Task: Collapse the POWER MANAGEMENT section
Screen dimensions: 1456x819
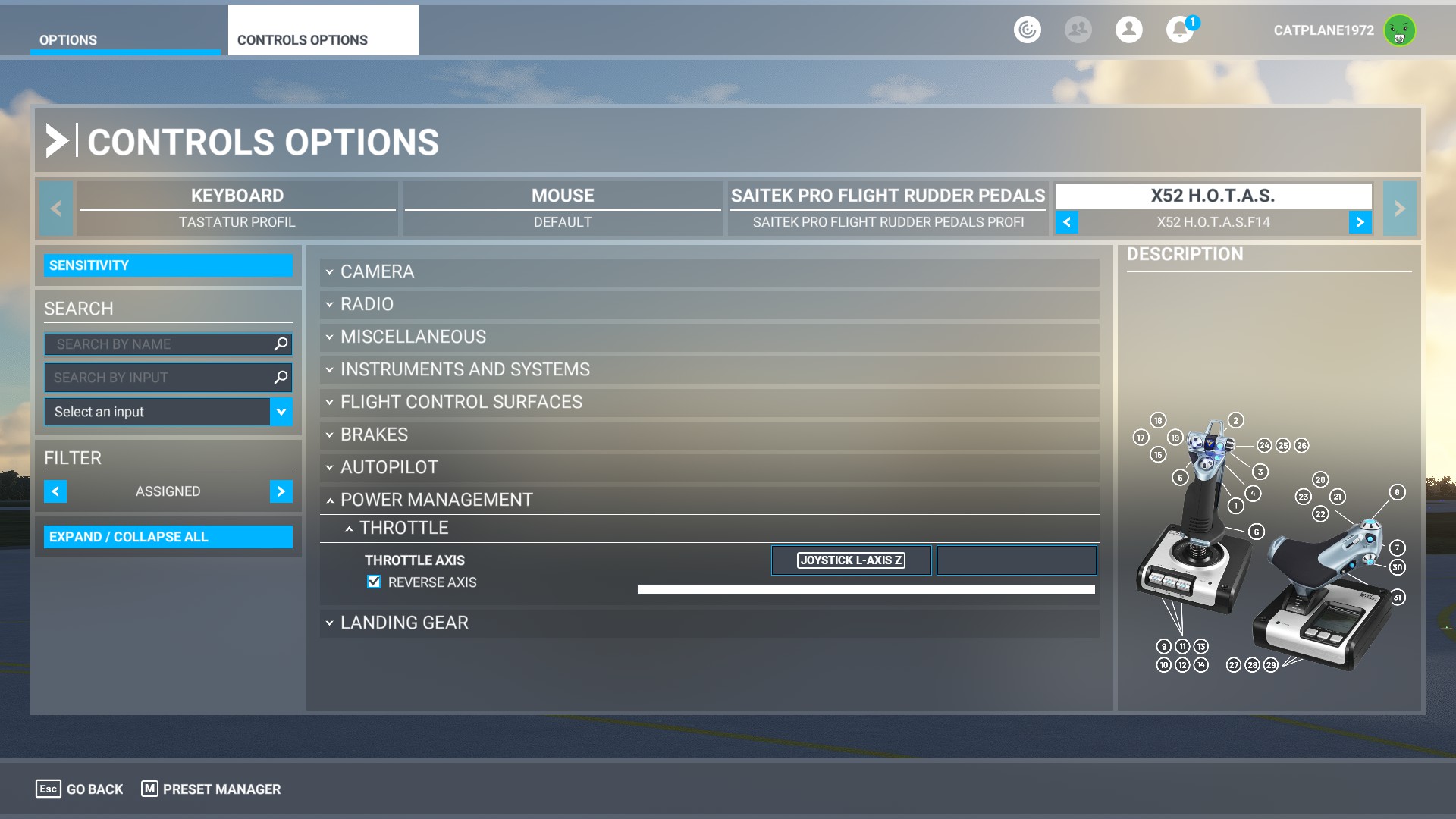Action: [x=436, y=500]
